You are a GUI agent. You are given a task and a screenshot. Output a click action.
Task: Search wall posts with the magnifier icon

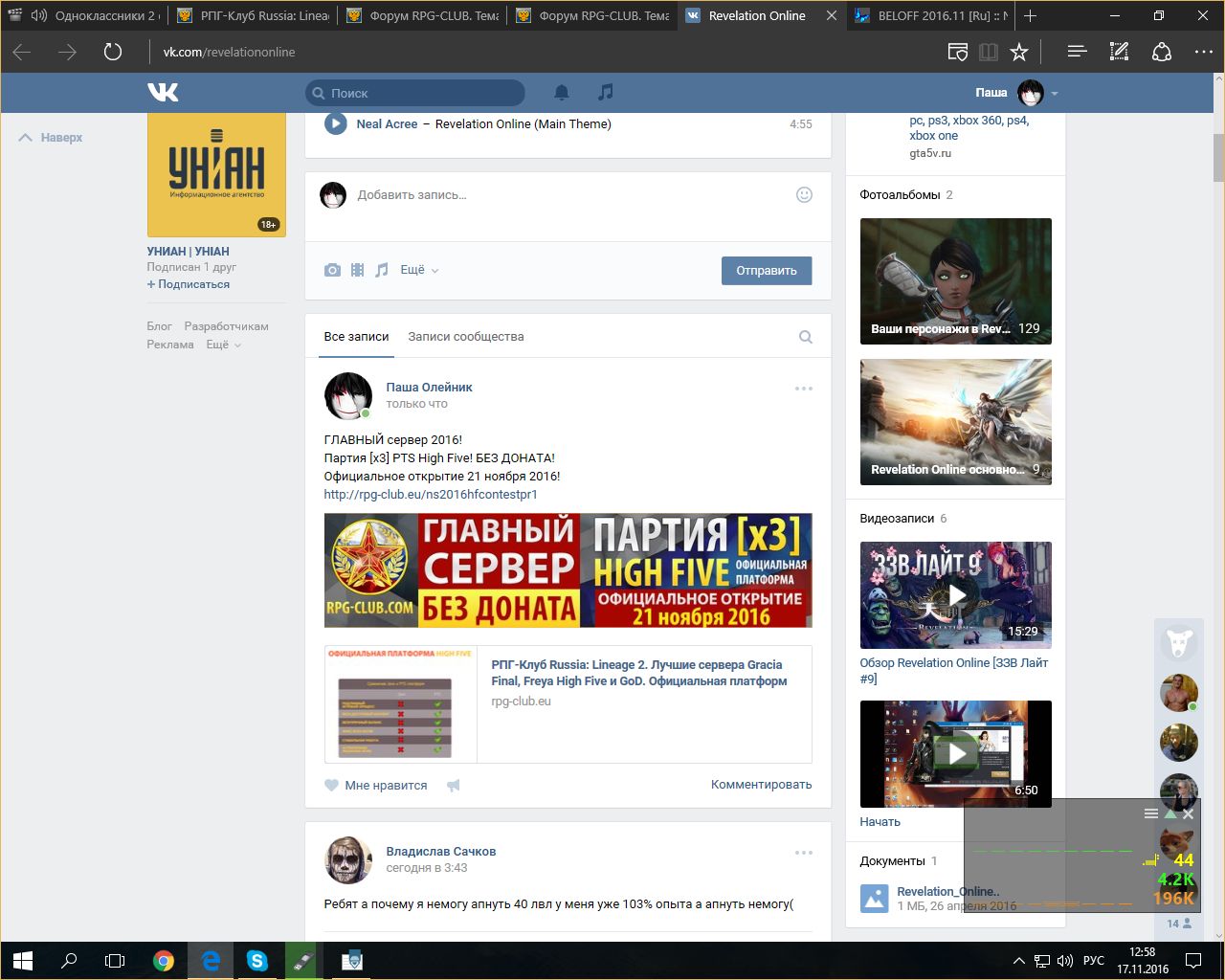click(805, 337)
